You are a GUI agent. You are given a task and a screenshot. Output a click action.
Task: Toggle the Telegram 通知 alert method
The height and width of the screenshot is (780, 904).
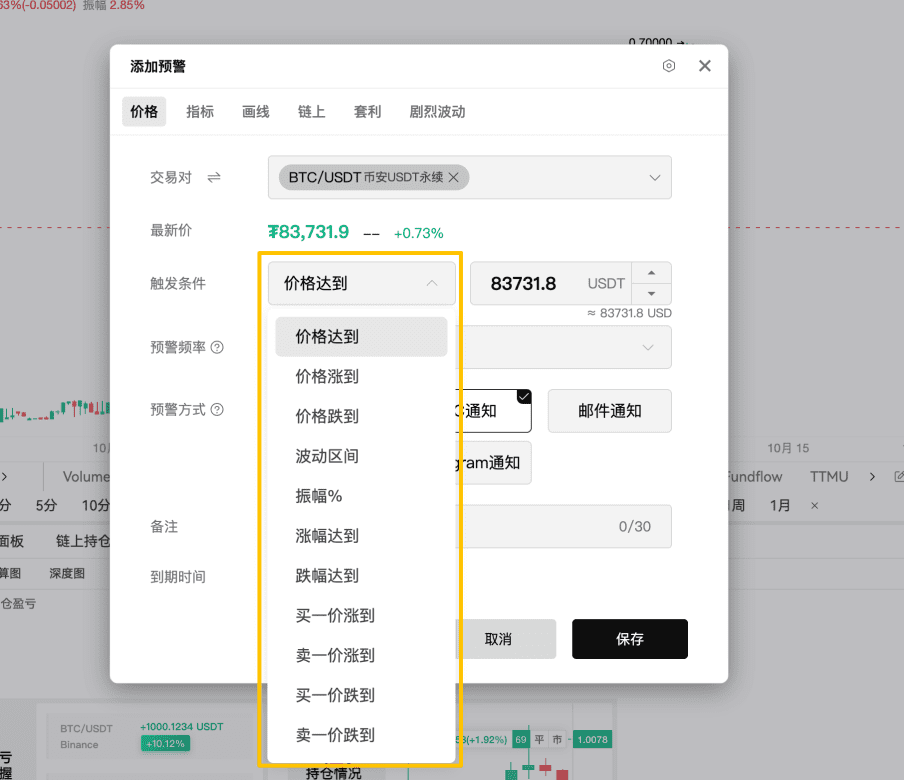(494, 462)
